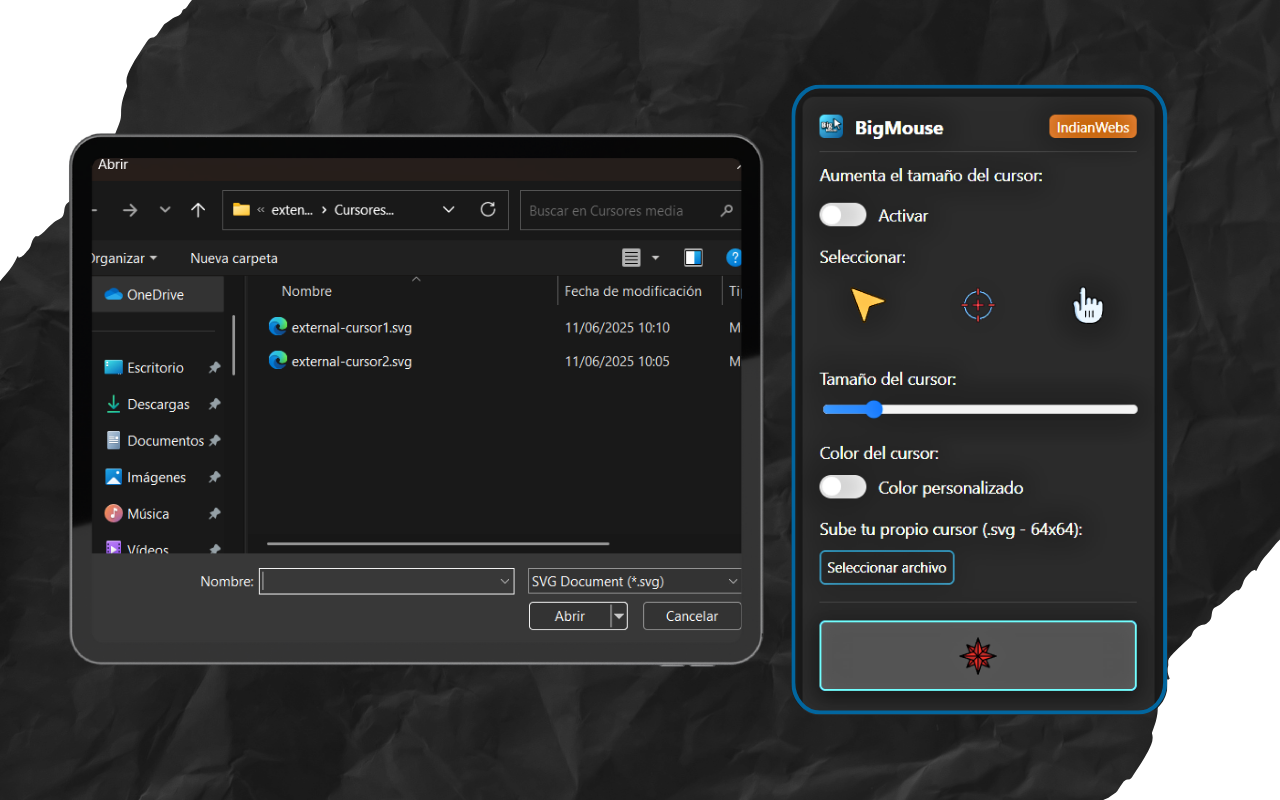Image resolution: width=1280 pixels, height=800 pixels.
Task: Click the Tamaño del cursor slider handle
Action: click(874, 409)
